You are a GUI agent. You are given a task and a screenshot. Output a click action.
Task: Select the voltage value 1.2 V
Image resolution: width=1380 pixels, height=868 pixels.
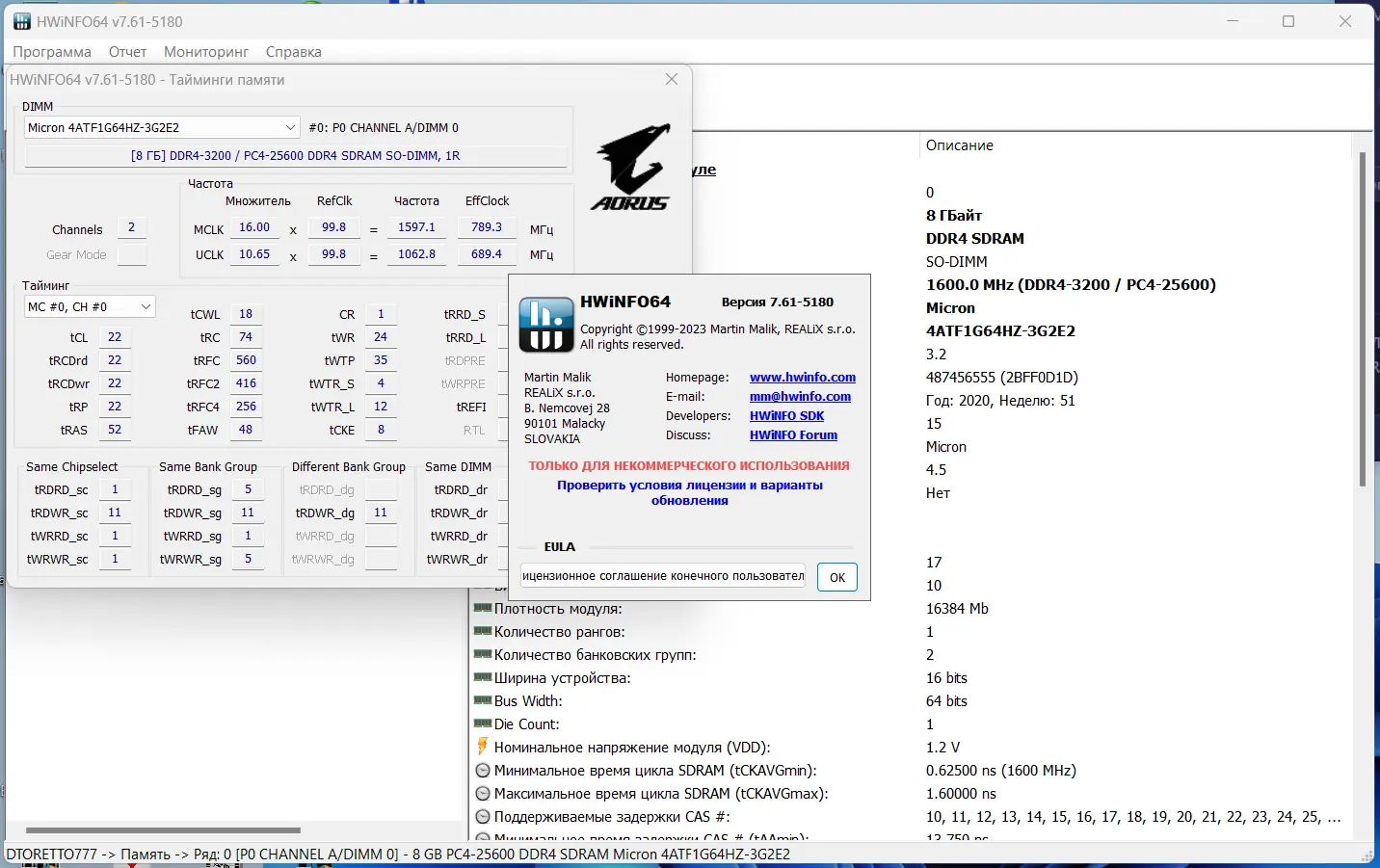(x=942, y=748)
